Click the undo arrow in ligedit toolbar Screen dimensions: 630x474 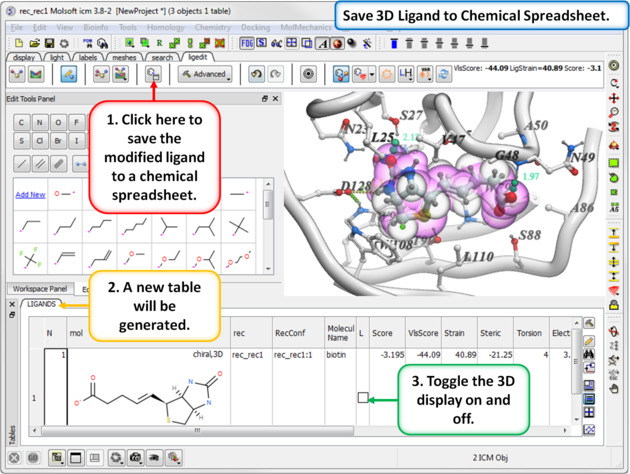(x=254, y=74)
